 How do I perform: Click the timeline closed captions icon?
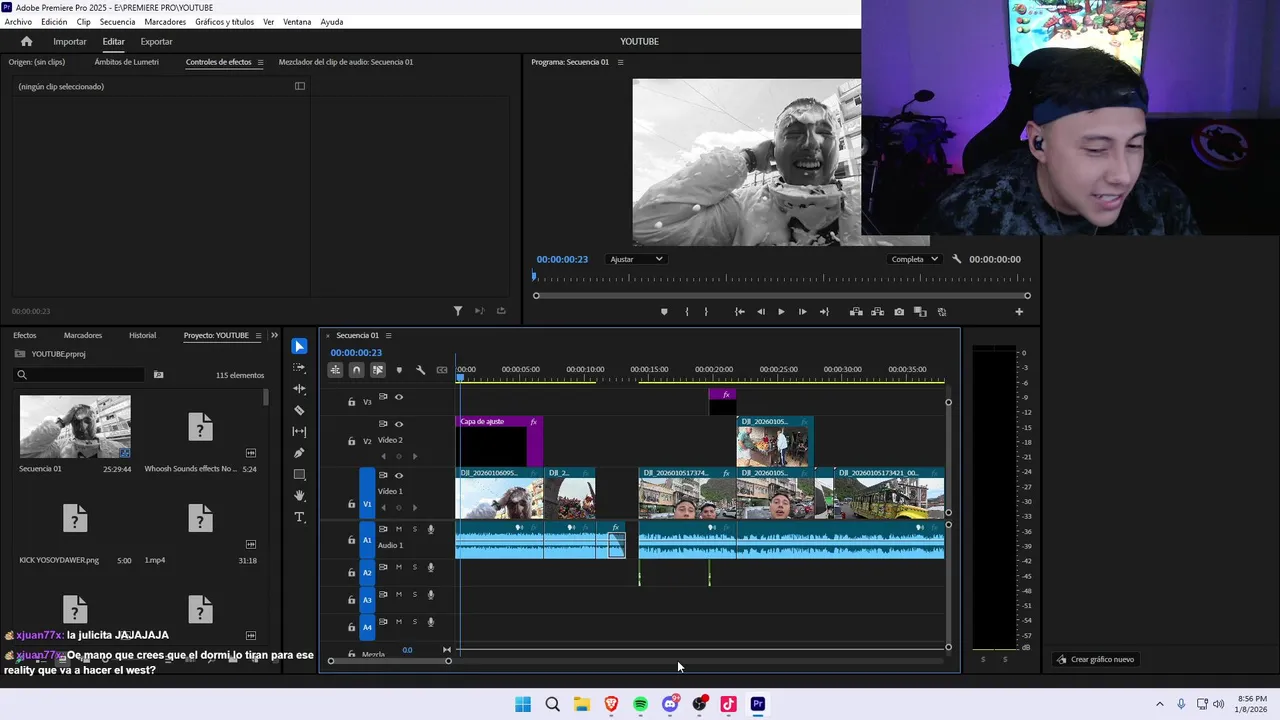(442, 370)
